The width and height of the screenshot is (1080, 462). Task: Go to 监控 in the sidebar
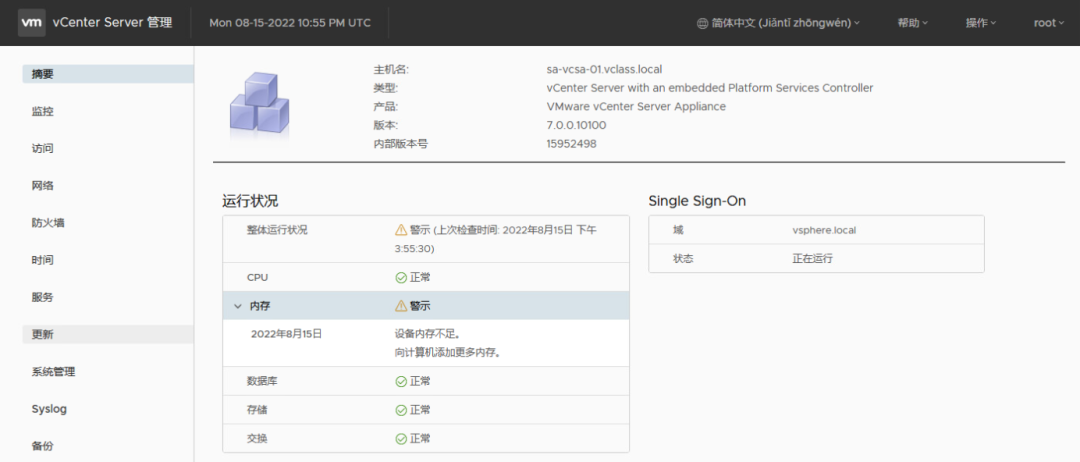tap(43, 111)
